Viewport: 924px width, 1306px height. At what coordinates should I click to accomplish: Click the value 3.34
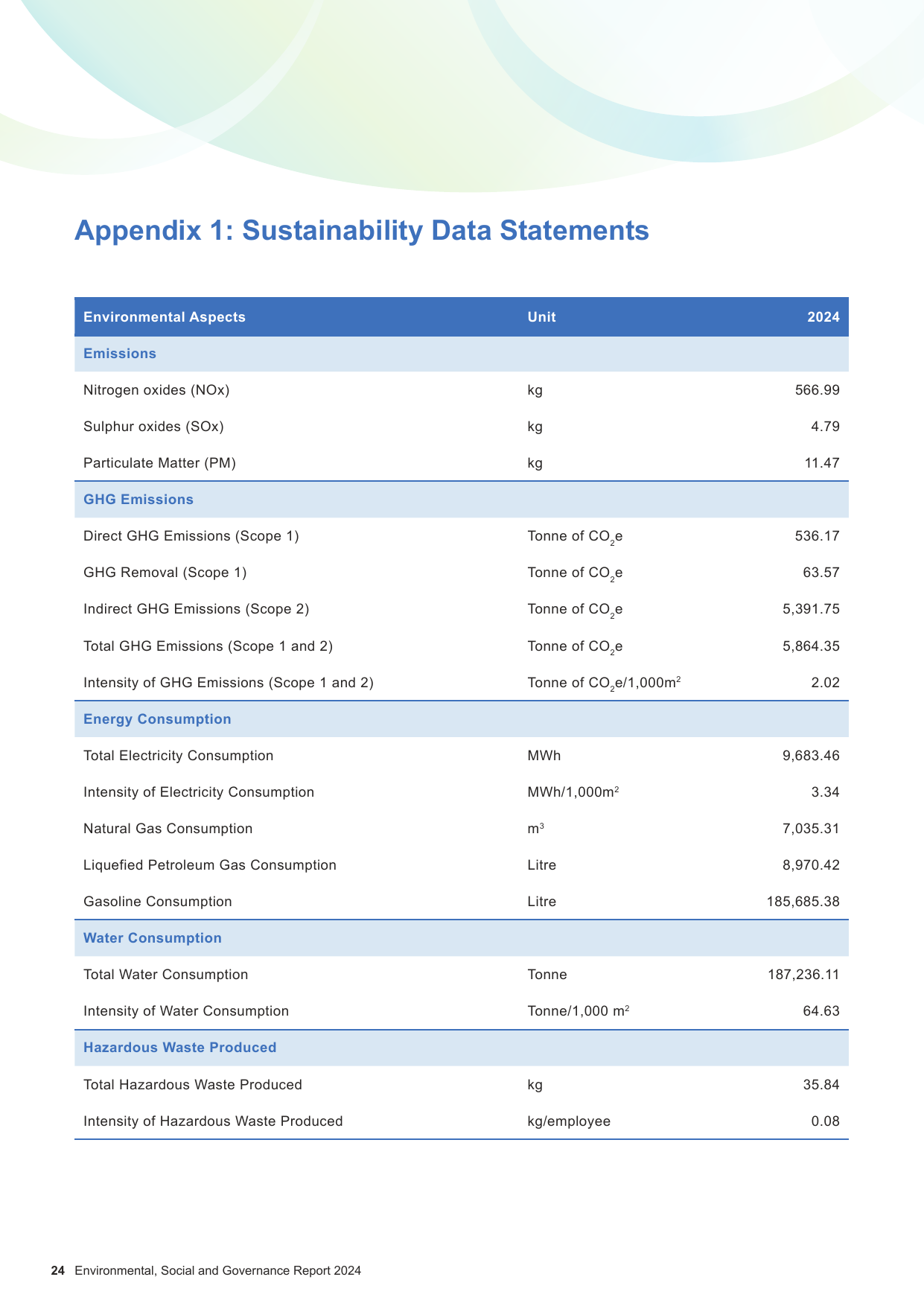tap(826, 792)
